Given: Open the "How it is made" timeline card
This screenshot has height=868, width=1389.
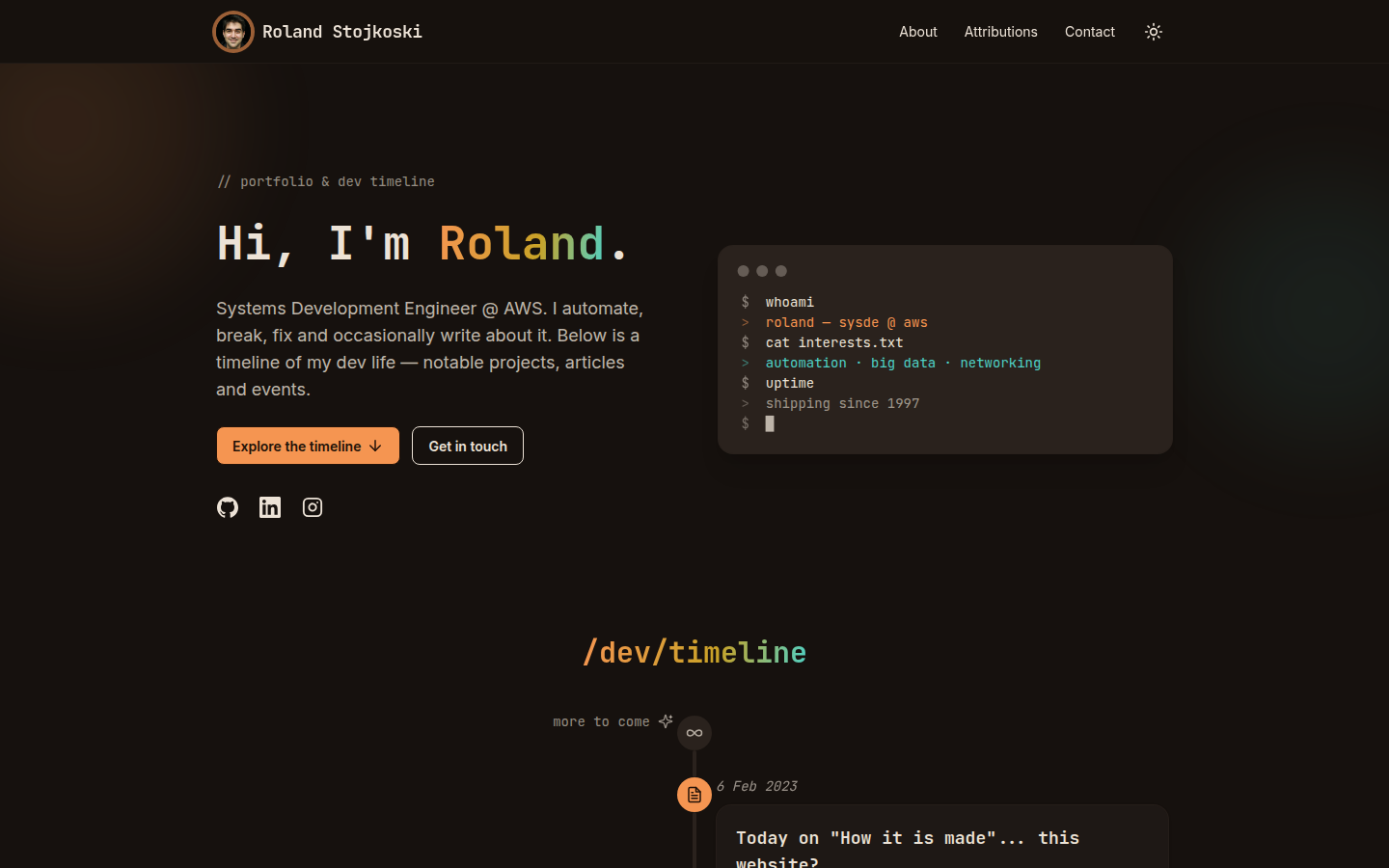Looking at the screenshot, I should (942, 837).
